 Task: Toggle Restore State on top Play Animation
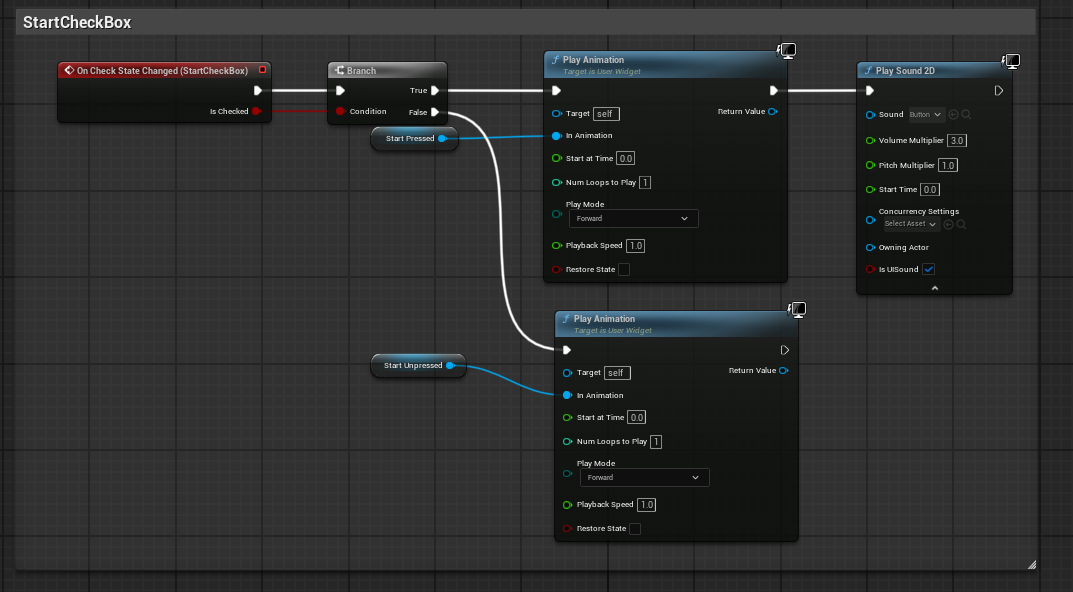coord(624,270)
